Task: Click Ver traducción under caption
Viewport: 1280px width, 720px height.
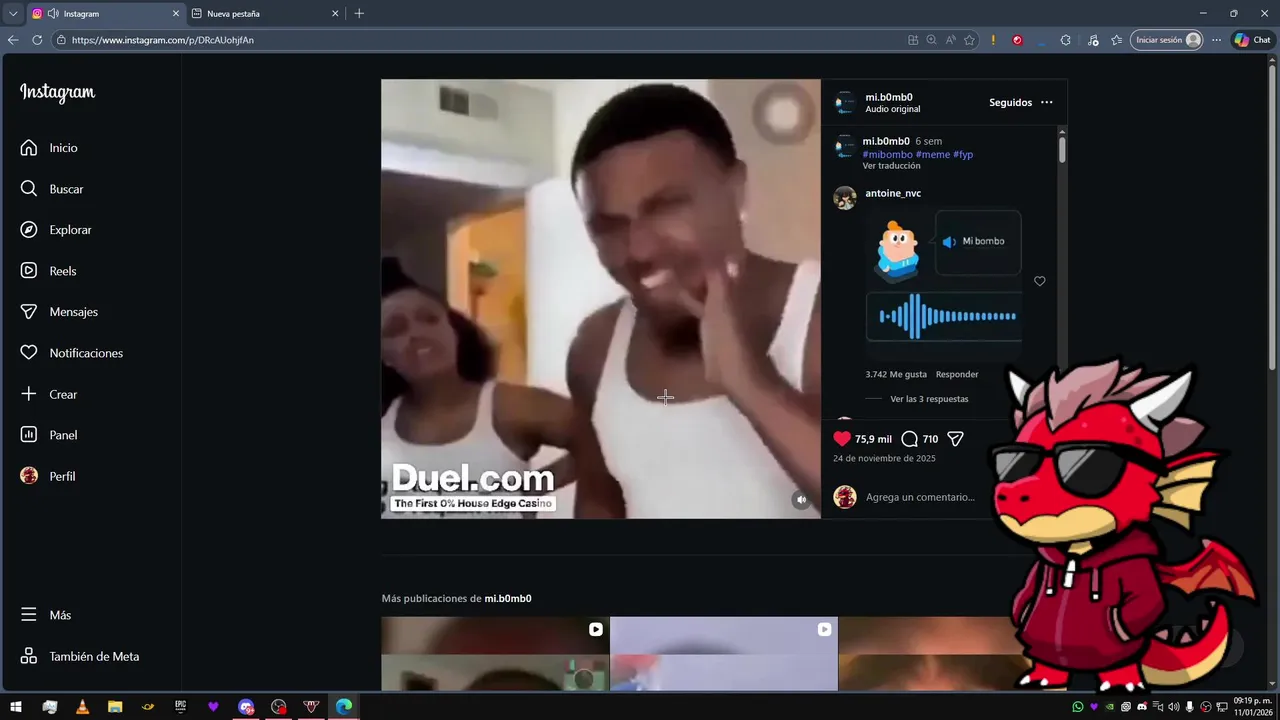Action: tap(891, 166)
